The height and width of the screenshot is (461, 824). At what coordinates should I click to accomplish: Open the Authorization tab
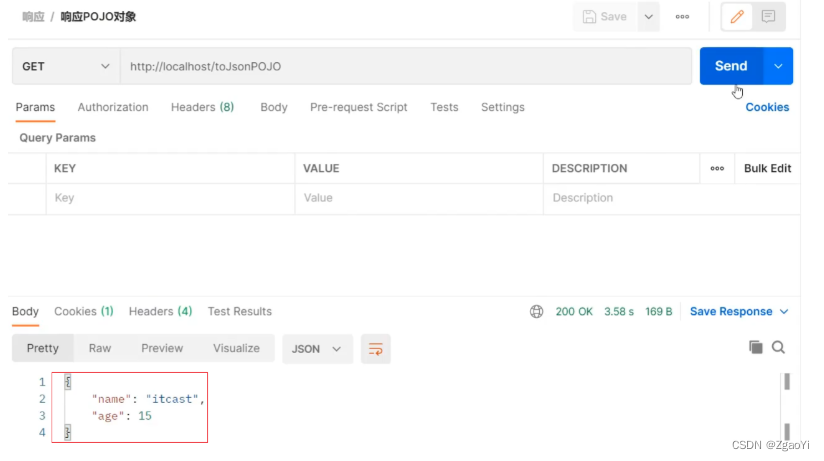[x=113, y=107]
